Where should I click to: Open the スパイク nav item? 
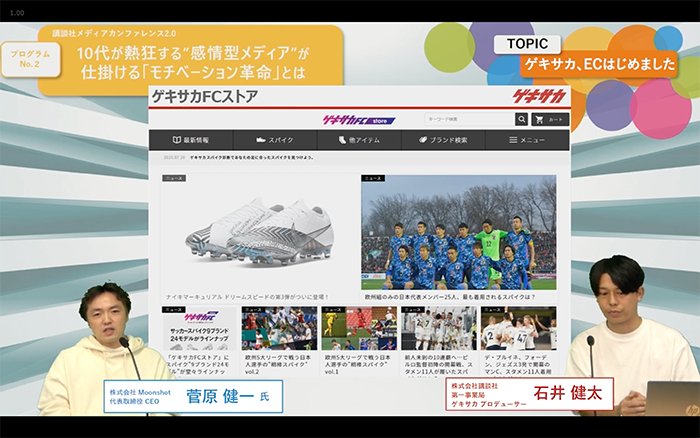[x=275, y=140]
